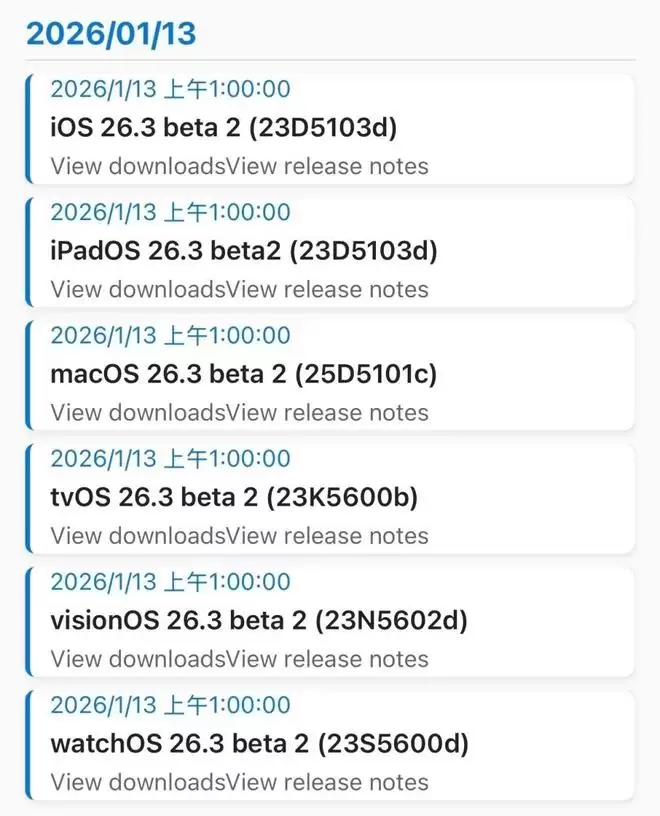Select the visionOS 26.3 beta 2 (23N5602d) title
Viewport: 660px width, 816px height.
(259, 621)
